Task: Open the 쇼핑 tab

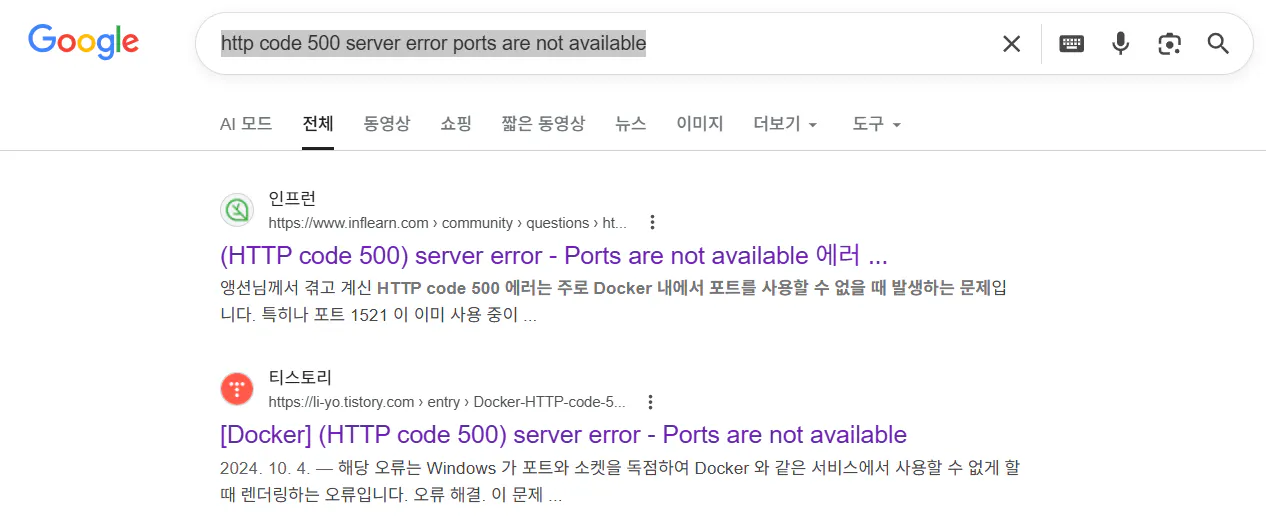Action: pos(456,124)
